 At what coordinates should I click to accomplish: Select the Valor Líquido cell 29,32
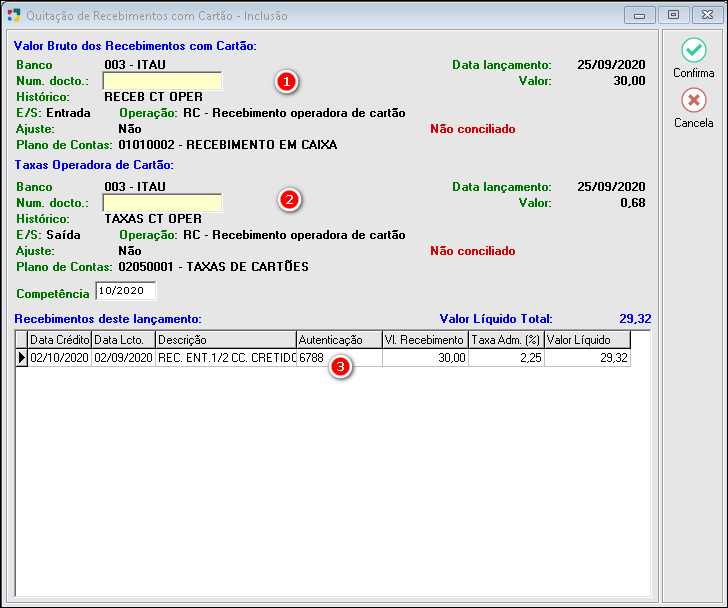tap(587, 358)
